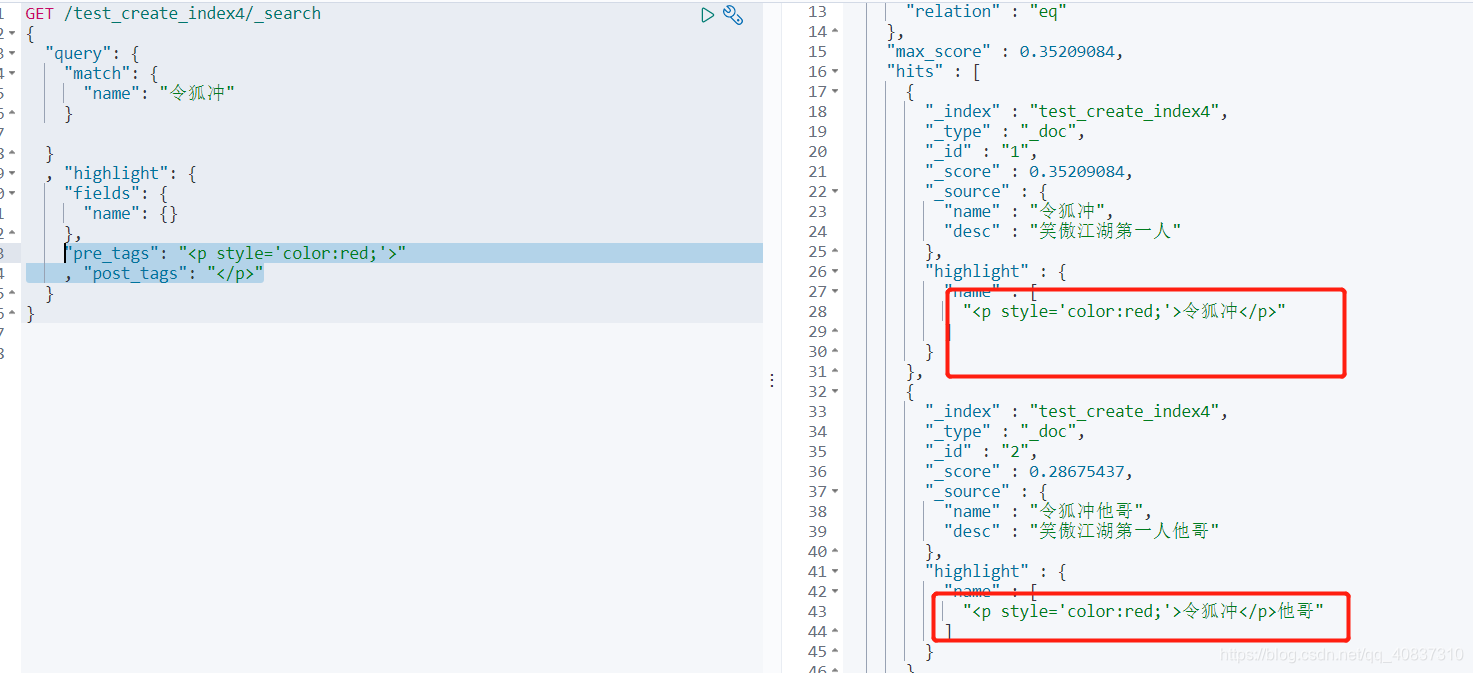The width and height of the screenshot is (1473, 673).
Task: Click the "_index" value on line 33
Action: [1129, 412]
